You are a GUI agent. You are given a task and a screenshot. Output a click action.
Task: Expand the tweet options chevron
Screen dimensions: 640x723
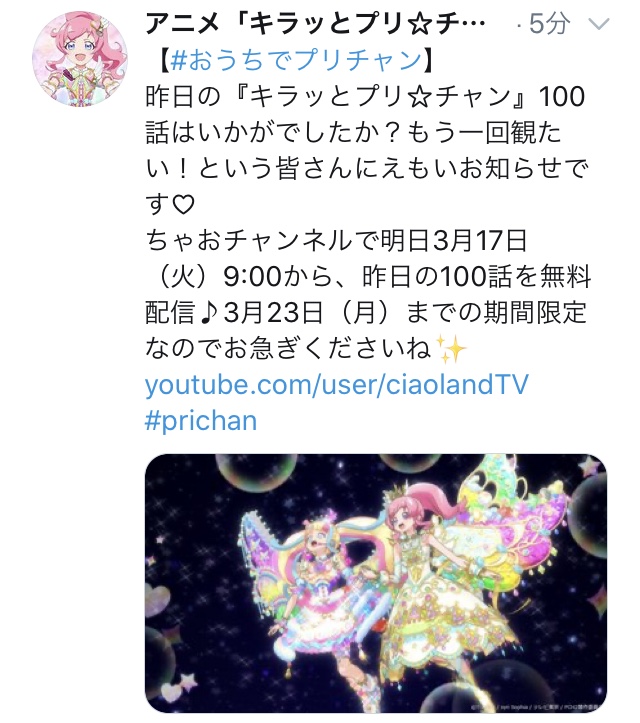[x=599, y=24]
